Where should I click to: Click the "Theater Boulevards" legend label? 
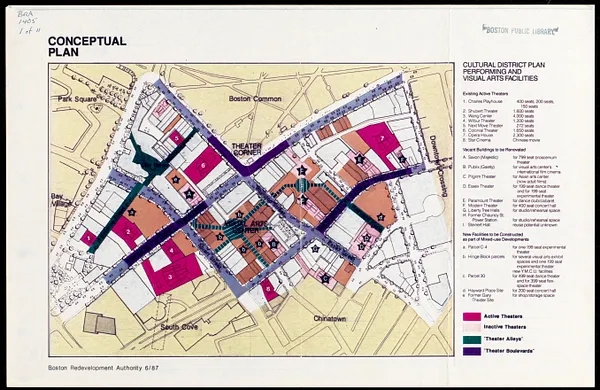point(509,351)
